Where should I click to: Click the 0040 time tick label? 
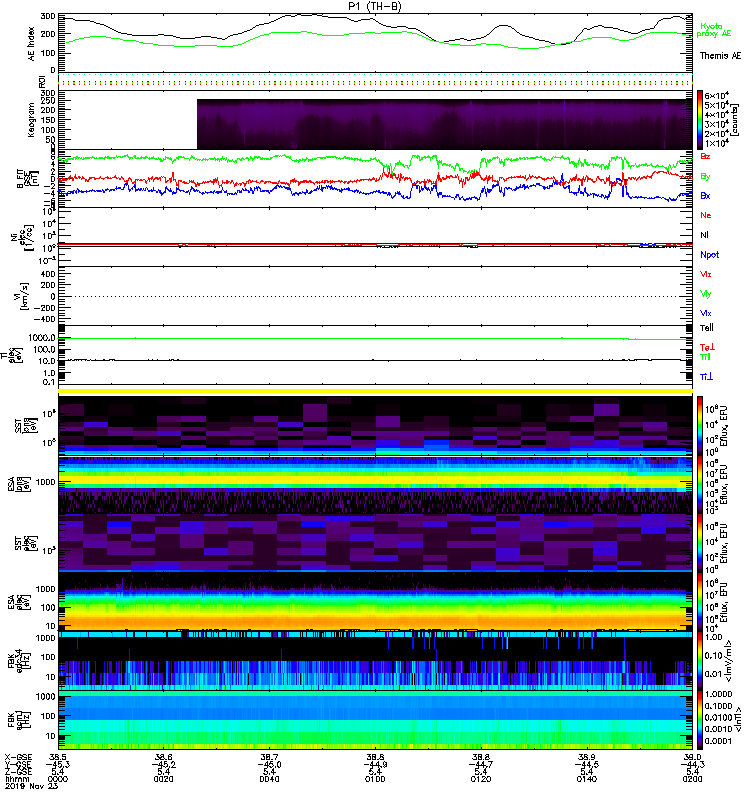point(269,779)
